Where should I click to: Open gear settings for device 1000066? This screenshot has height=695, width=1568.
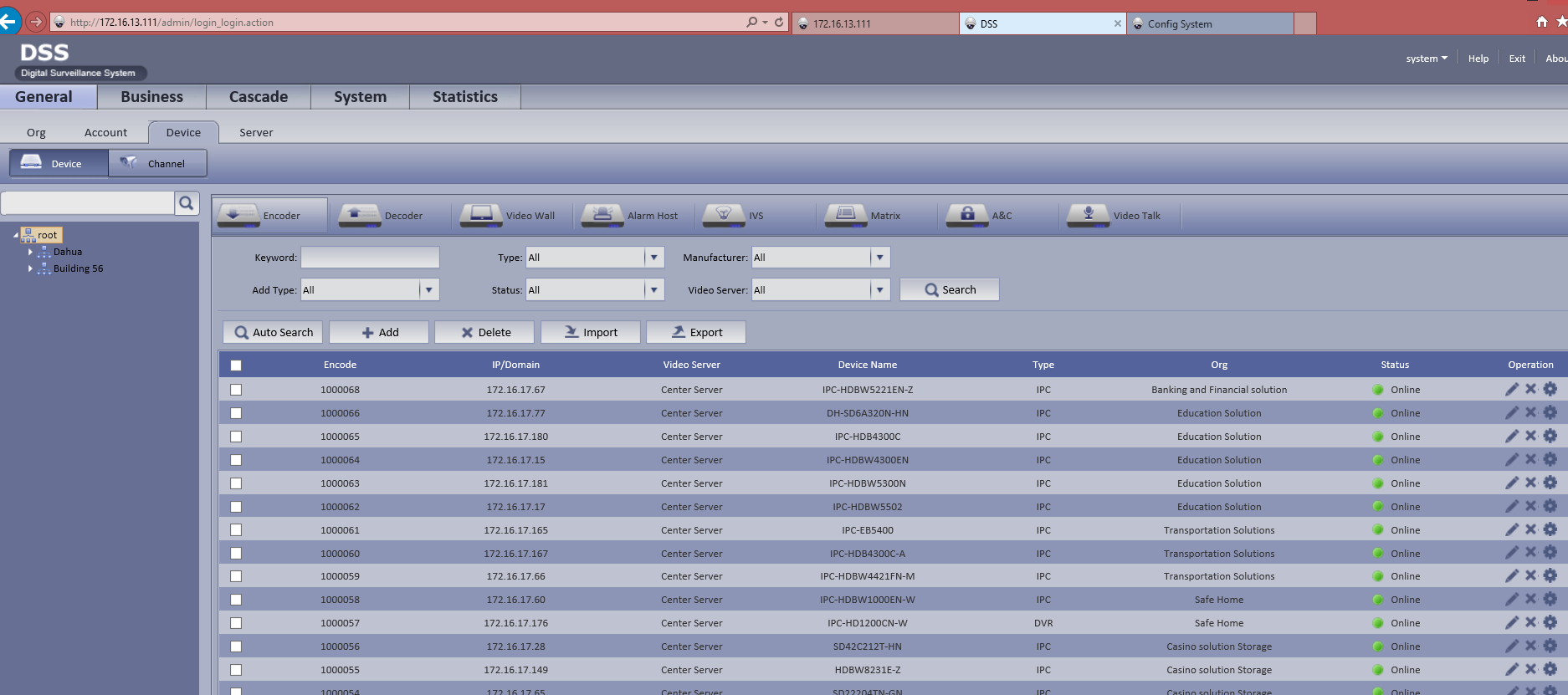pyautogui.click(x=1550, y=412)
